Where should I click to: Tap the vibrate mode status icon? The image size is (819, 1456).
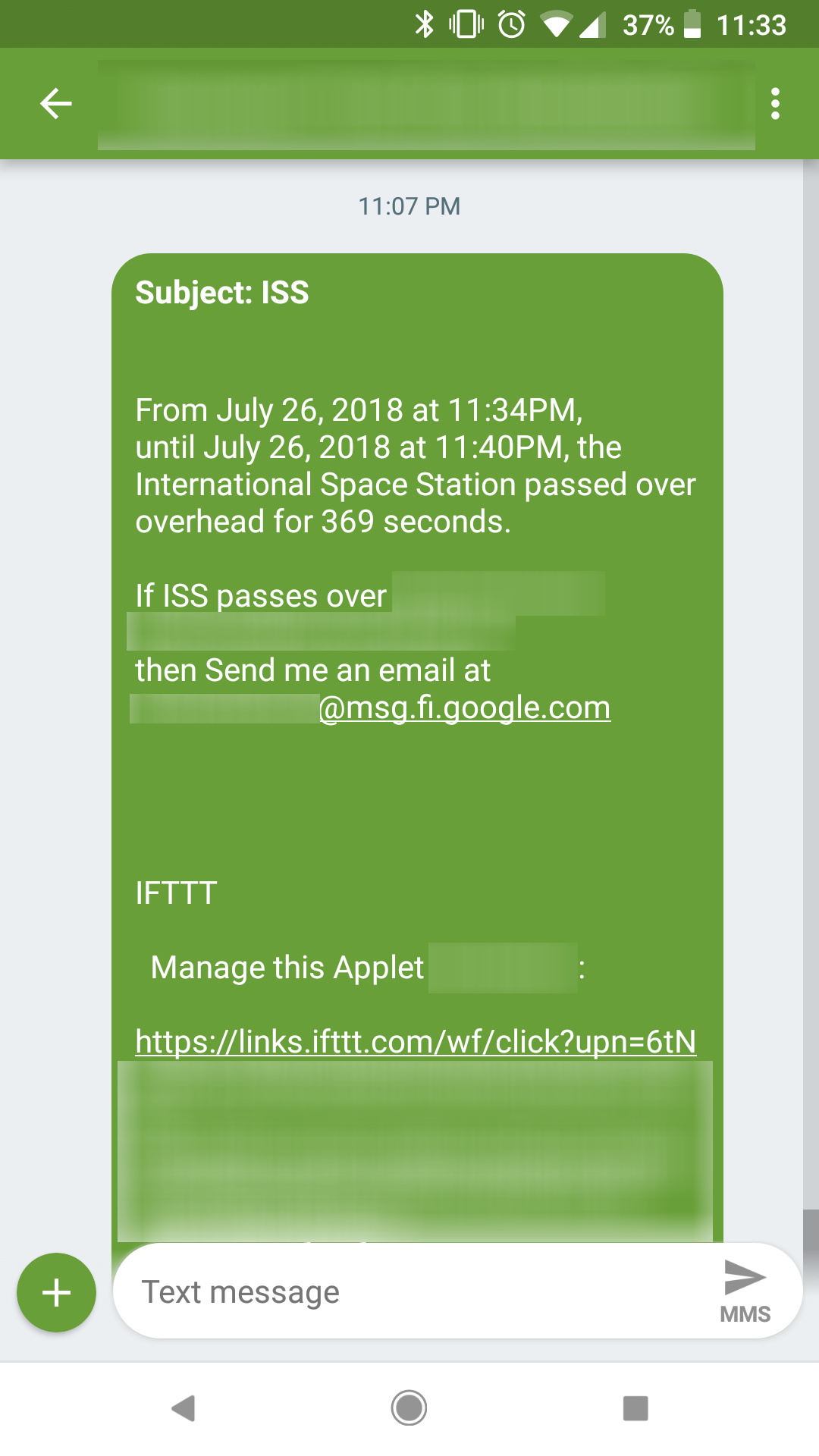click(467, 24)
